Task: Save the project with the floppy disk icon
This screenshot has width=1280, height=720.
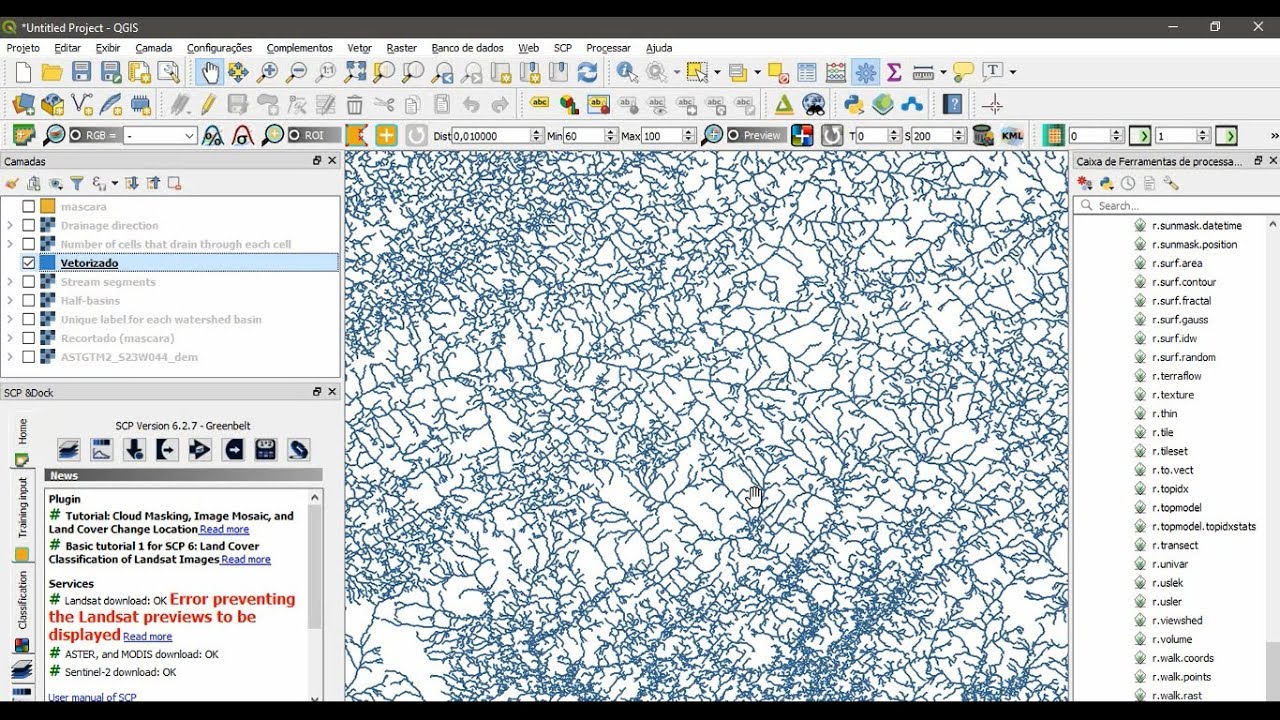Action: (82, 72)
